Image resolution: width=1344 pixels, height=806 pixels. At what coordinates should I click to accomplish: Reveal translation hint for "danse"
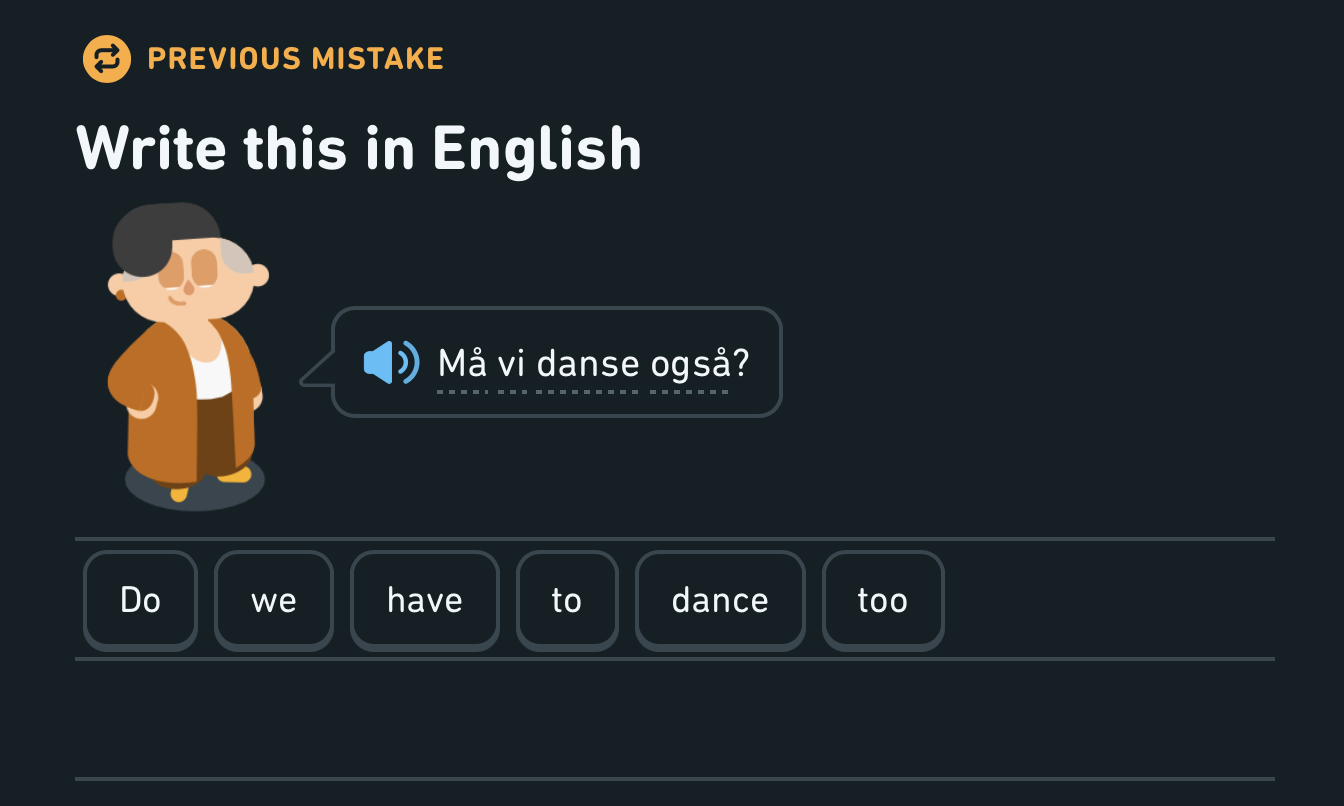pyautogui.click(x=587, y=363)
